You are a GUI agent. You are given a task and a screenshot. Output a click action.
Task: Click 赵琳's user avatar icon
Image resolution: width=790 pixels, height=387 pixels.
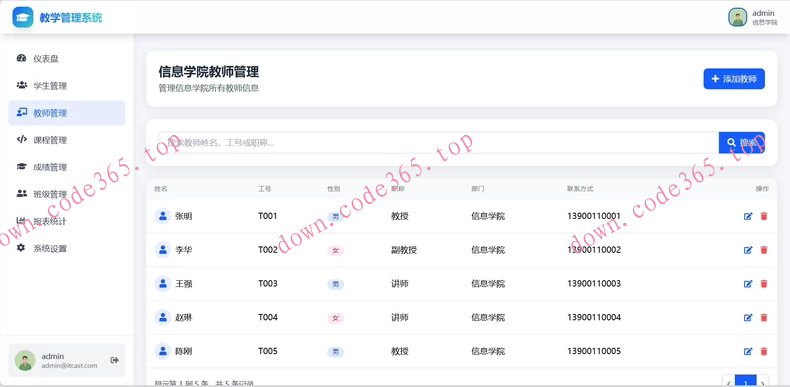(x=163, y=317)
